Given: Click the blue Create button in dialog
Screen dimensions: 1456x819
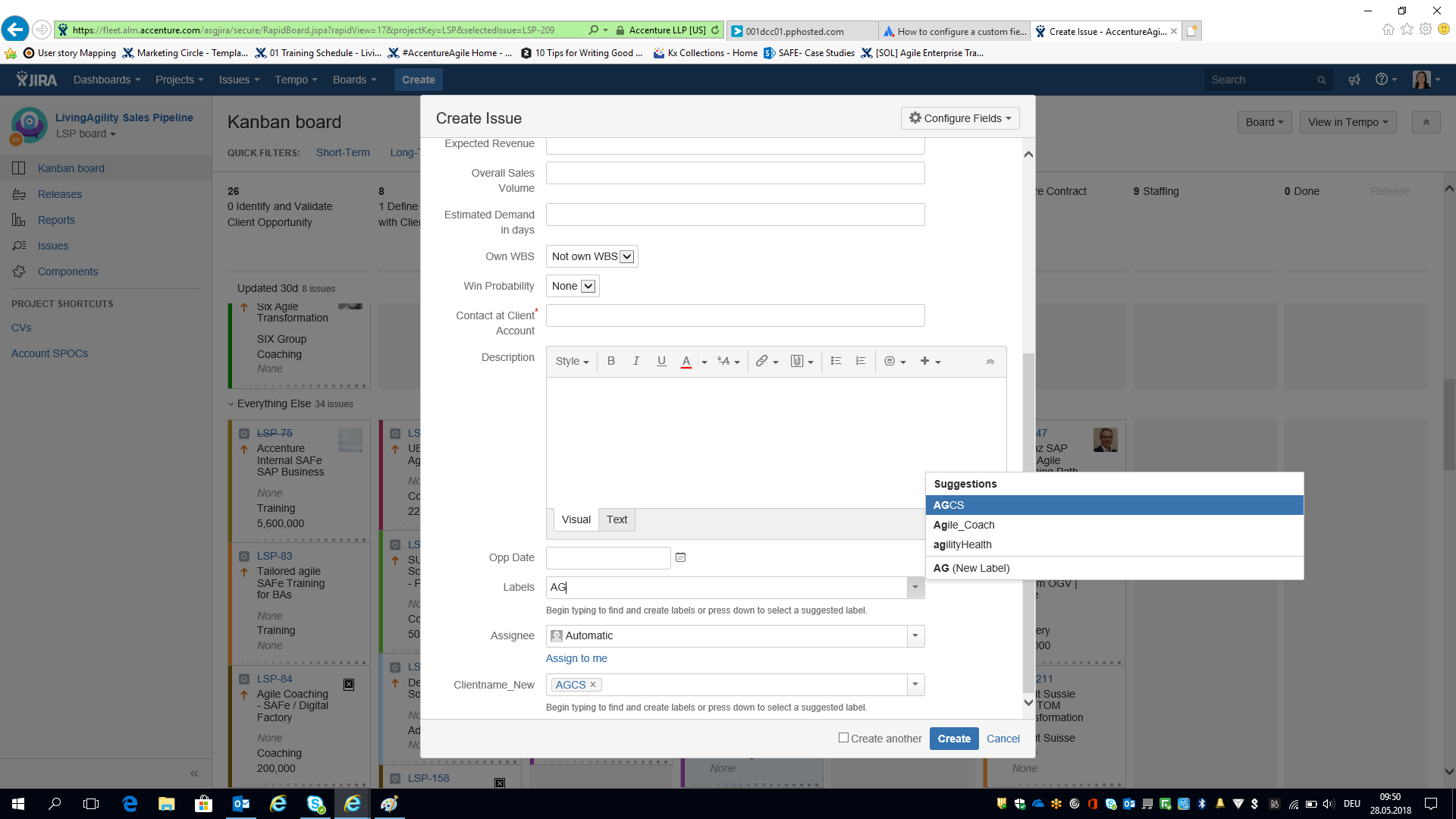Looking at the screenshot, I should (x=954, y=739).
